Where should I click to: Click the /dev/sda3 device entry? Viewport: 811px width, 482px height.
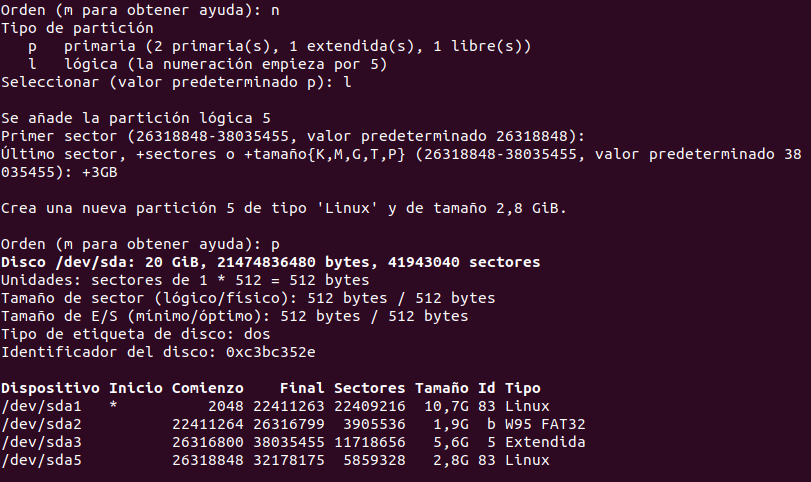(41, 442)
